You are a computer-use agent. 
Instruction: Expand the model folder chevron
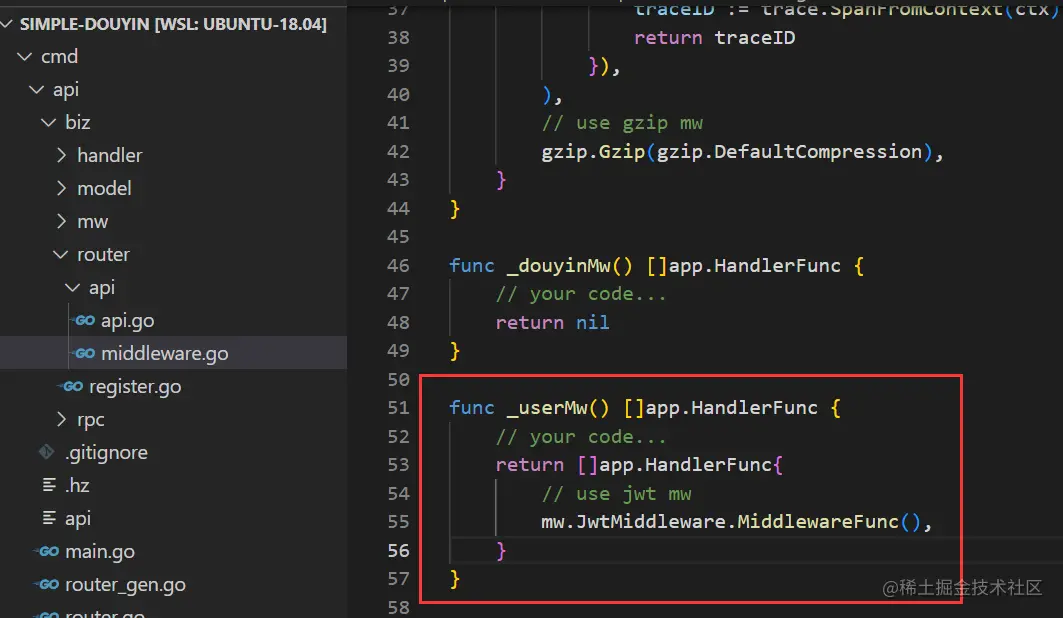62,188
